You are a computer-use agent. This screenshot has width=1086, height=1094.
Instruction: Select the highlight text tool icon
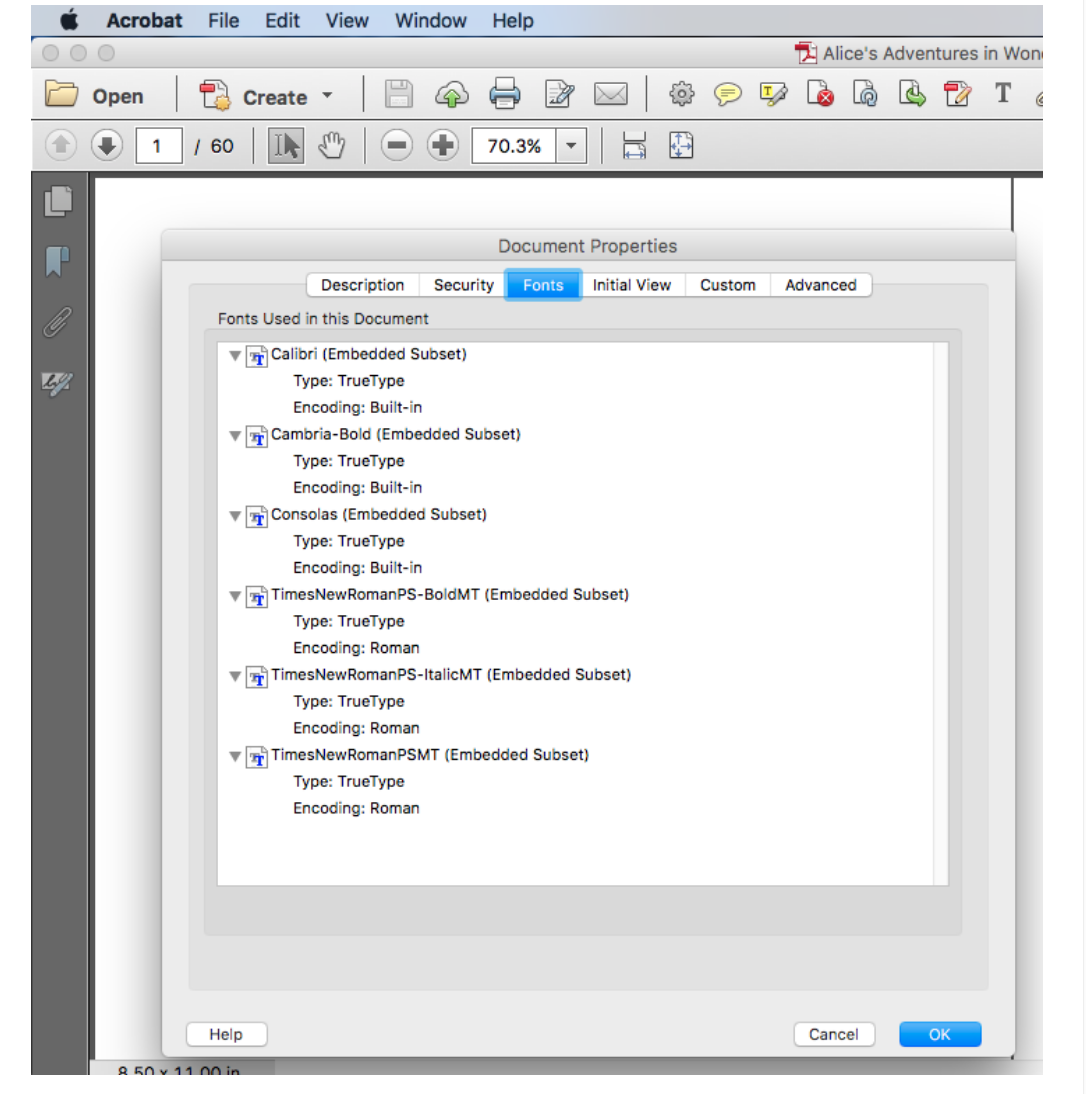774,94
